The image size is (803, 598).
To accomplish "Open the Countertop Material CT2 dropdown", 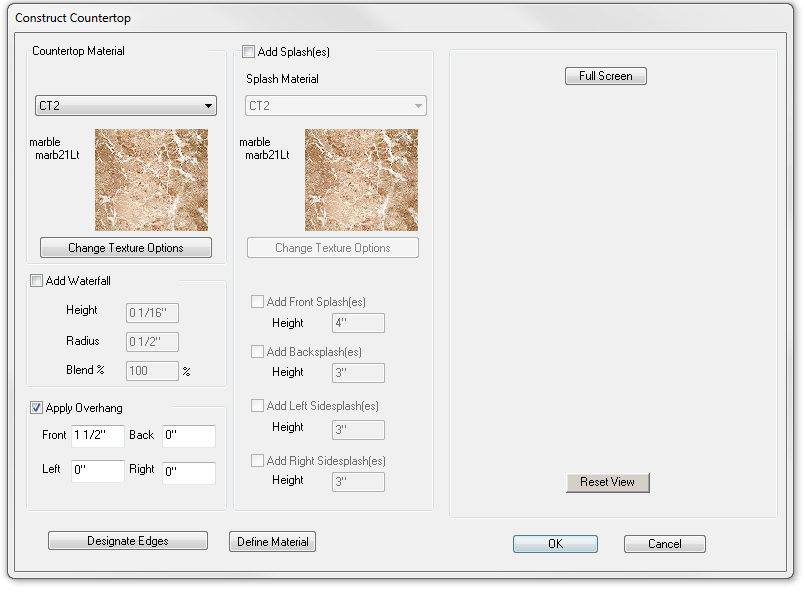I will [x=126, y=106].
